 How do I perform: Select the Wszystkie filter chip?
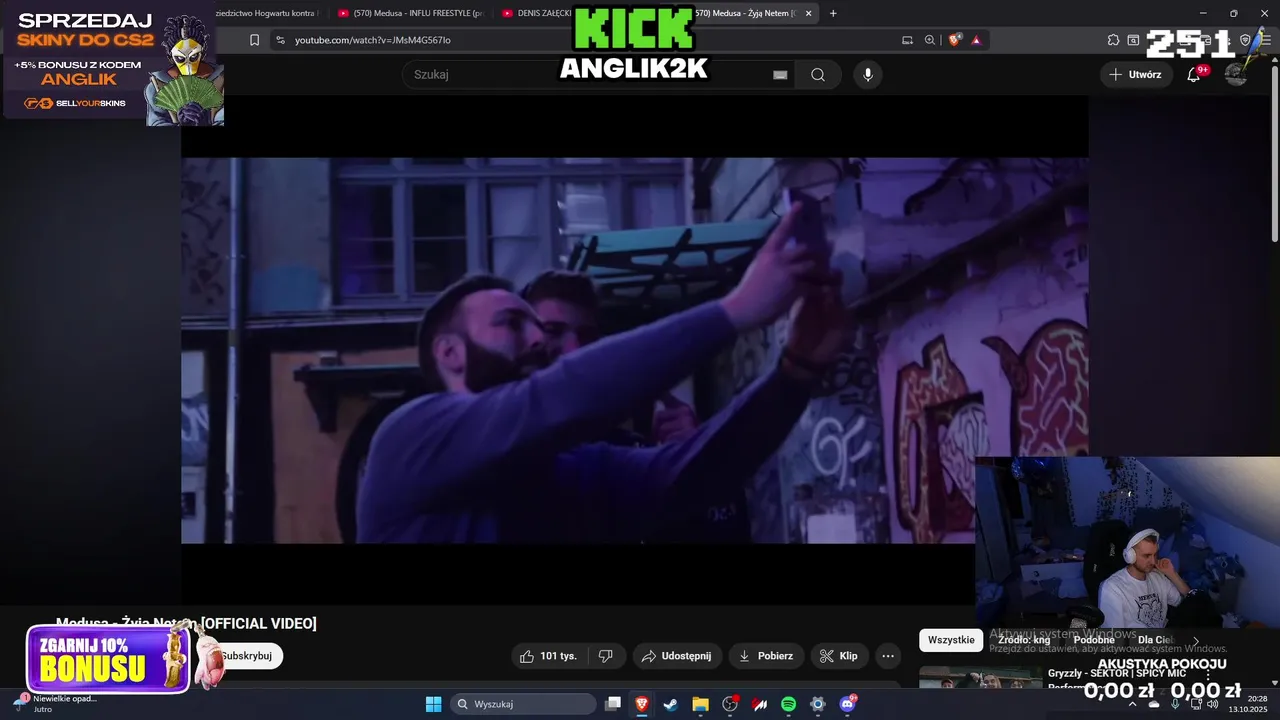pyautogui.click(x=951, y=640)
